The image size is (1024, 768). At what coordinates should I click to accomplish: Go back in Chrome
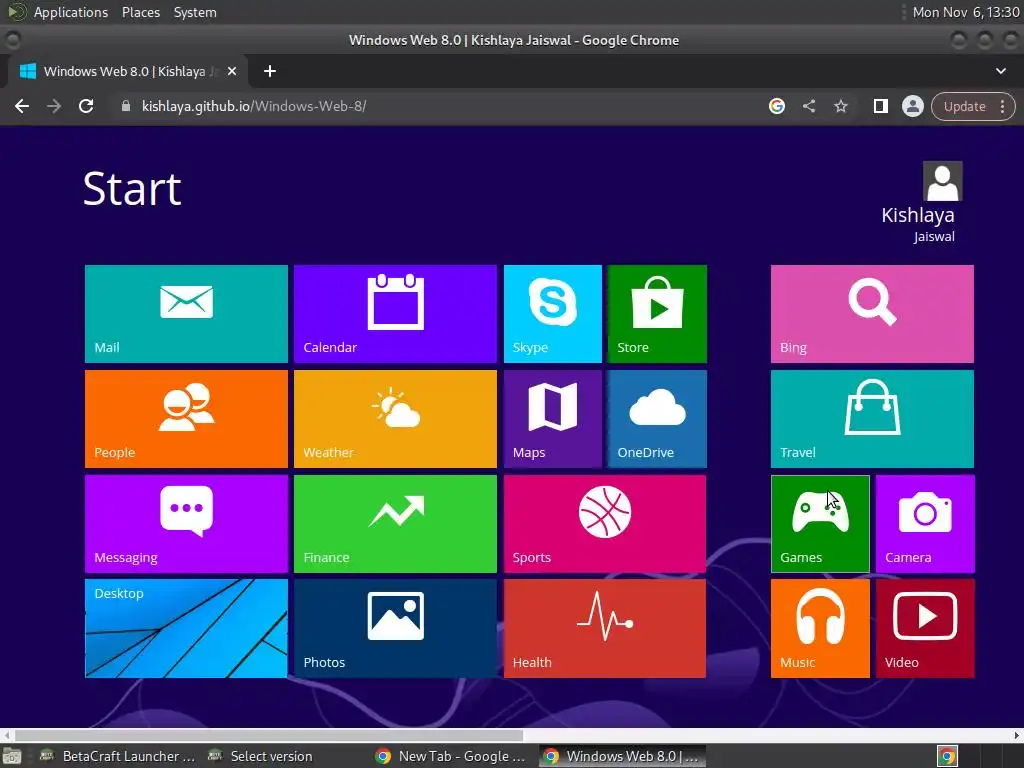[x=22, y=106]
